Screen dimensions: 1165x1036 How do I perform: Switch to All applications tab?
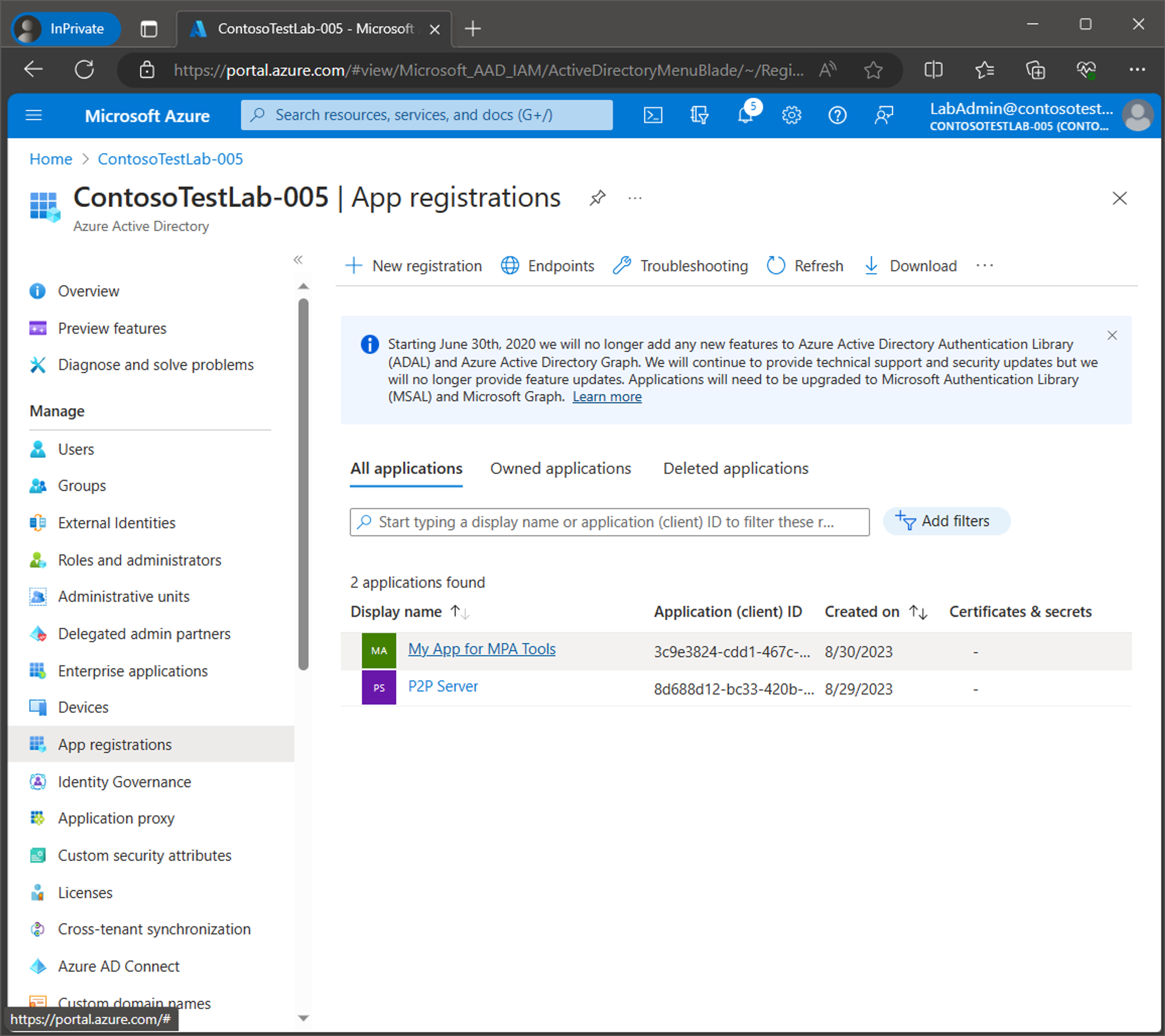pos(406,468)
